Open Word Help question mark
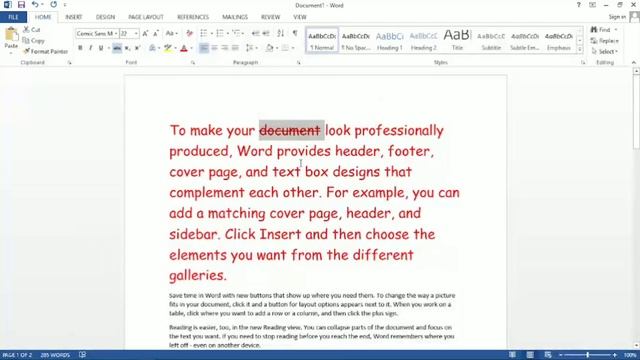The image size is (640, 360). click(578, 5)
